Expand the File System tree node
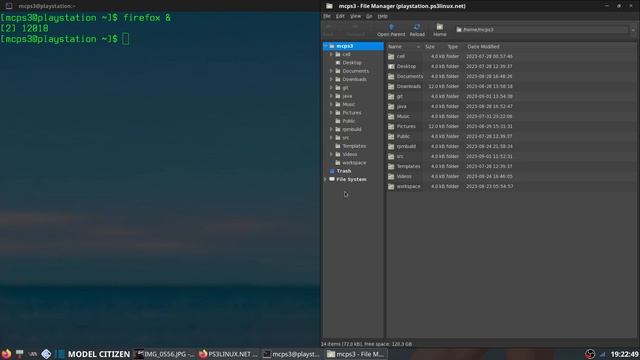Image resolution: width=640 pixels, height=360 pixels. (x=325, y=179)
